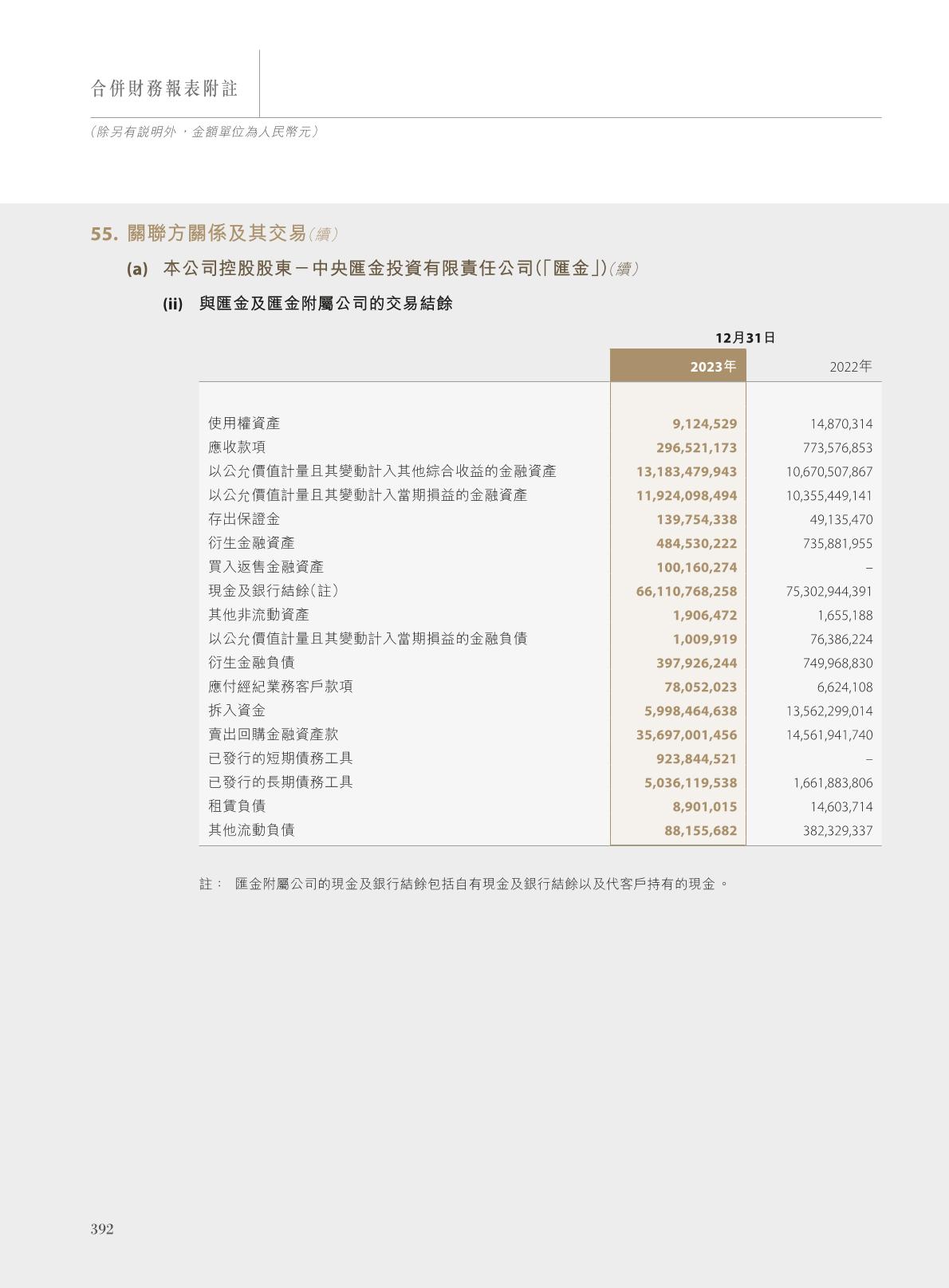Click the page header 合併財務報表附註
Viewport: 949px width, 1288px height.
164,89
